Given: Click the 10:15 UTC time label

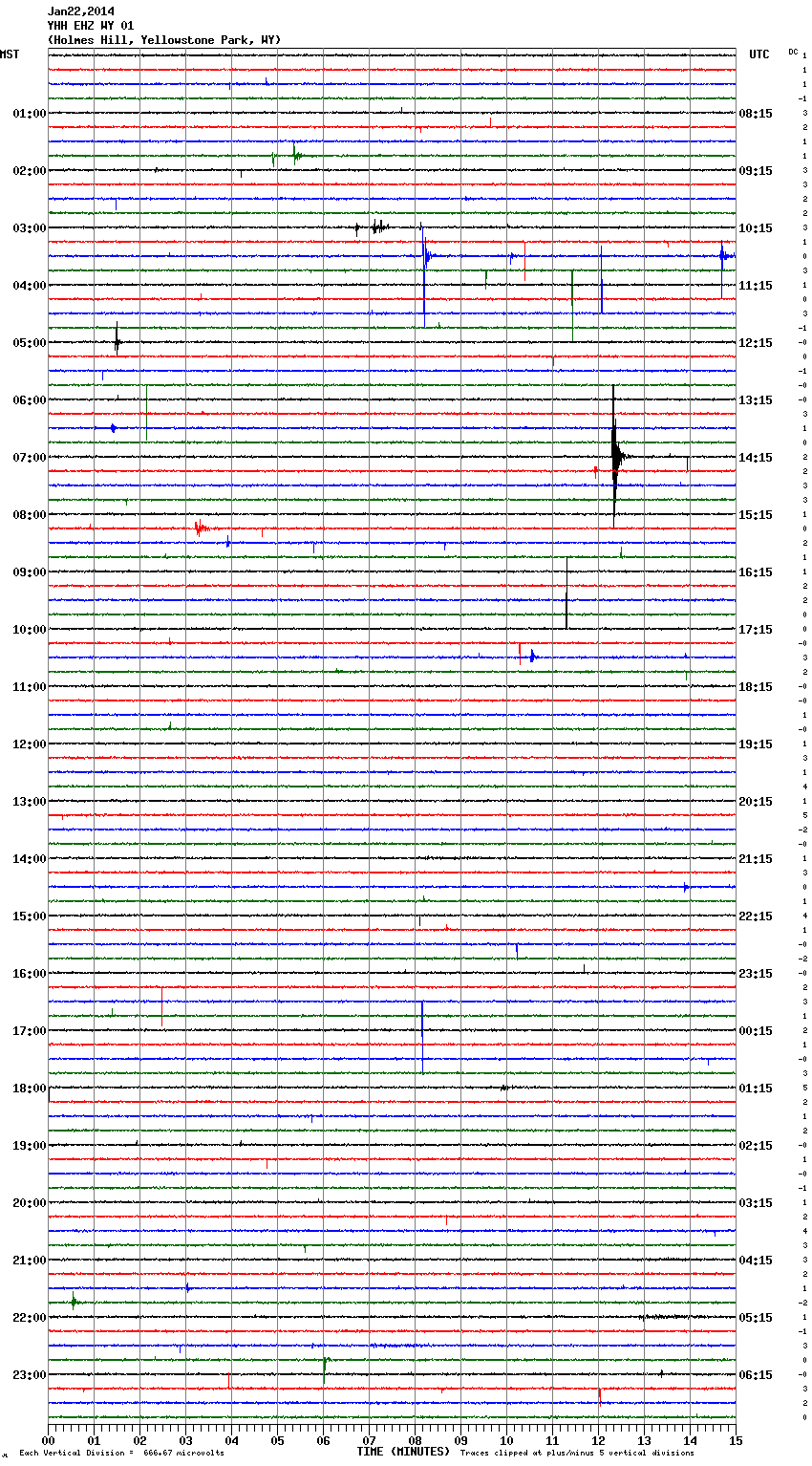Looking at the screenshot, I should [x=756, y=228].
